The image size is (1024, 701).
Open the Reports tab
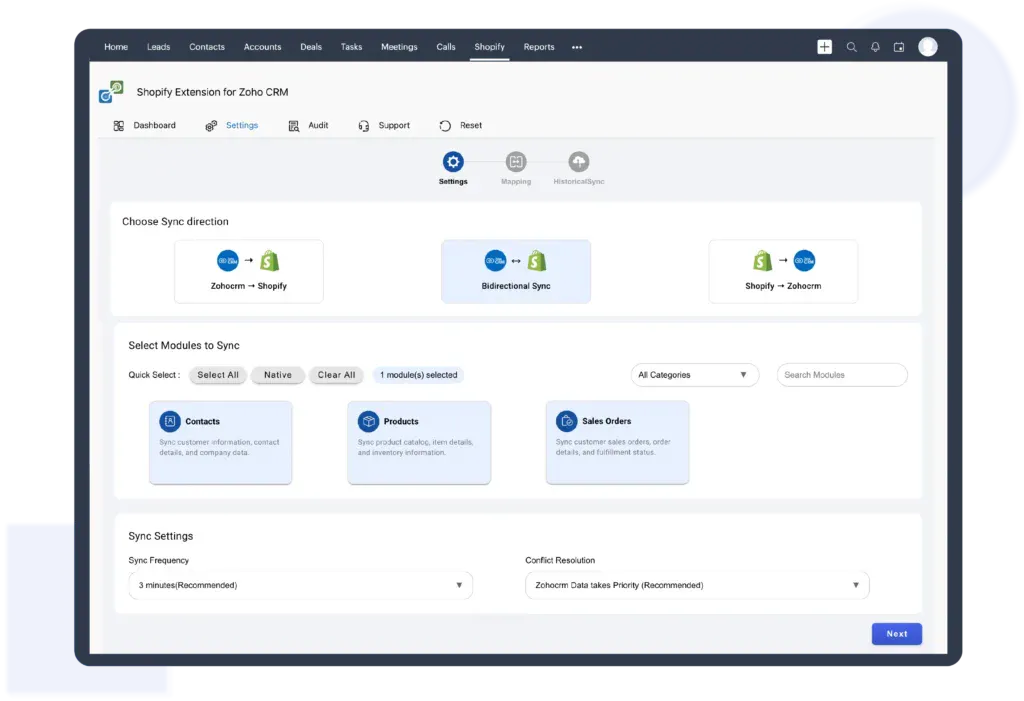539,47
